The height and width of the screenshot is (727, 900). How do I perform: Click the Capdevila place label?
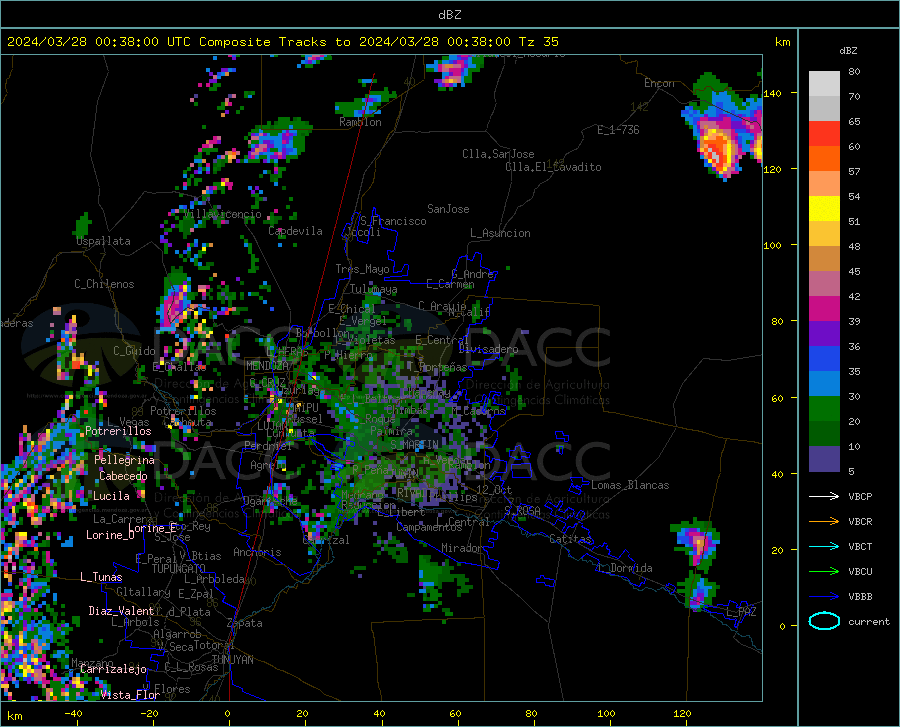tap(295, 231)
